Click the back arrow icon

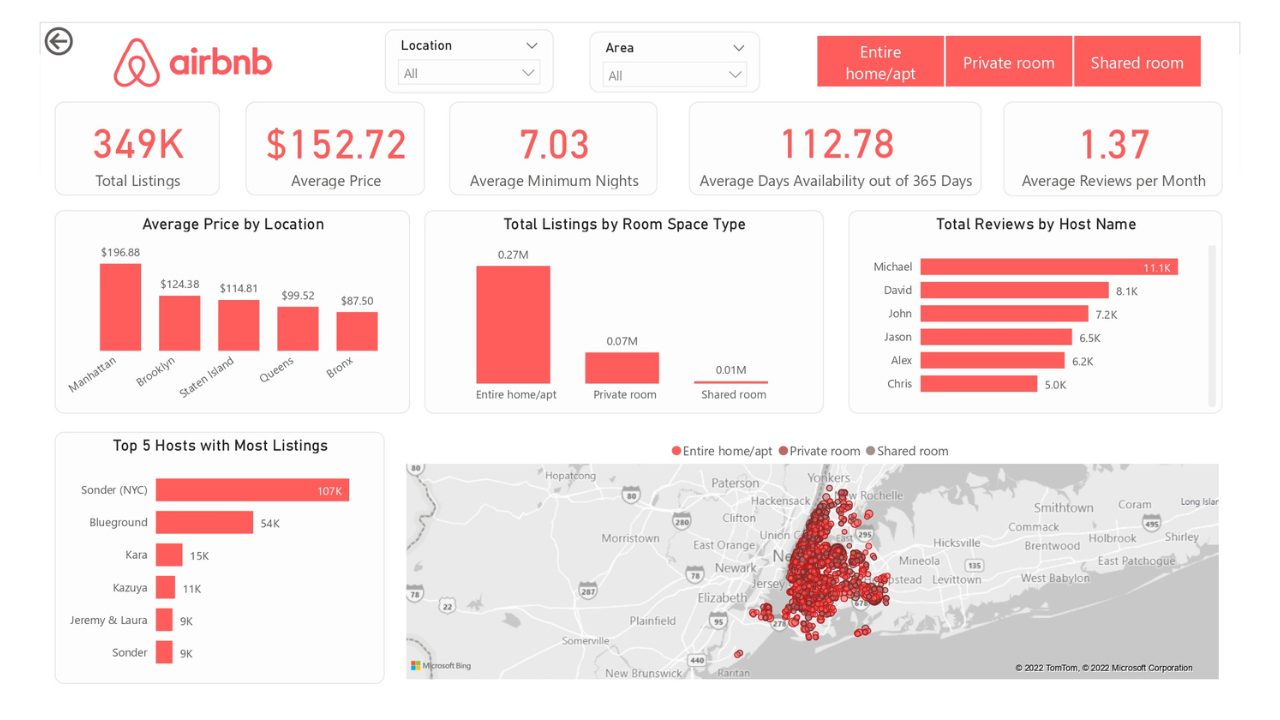click(59, 41)
